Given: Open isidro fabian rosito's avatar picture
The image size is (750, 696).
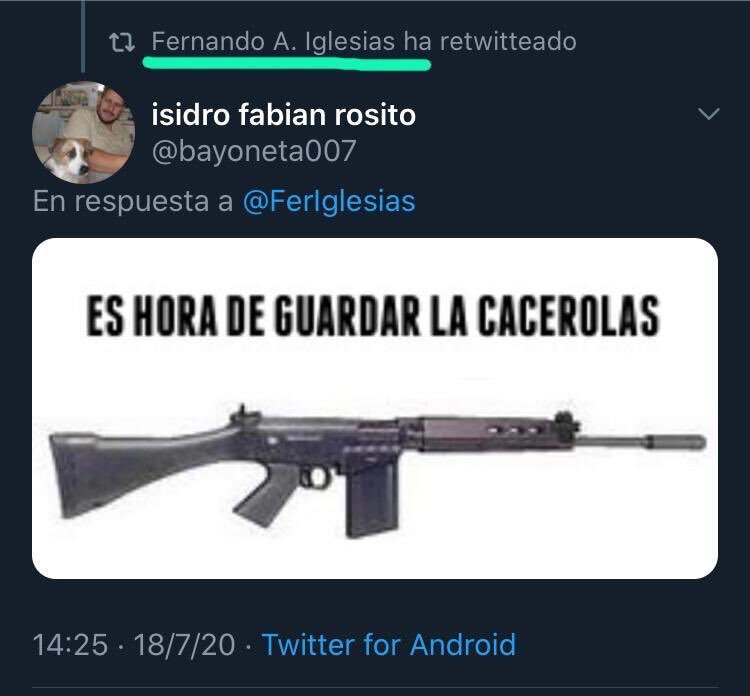Looking at the screenshot, I should coord(83,133).
